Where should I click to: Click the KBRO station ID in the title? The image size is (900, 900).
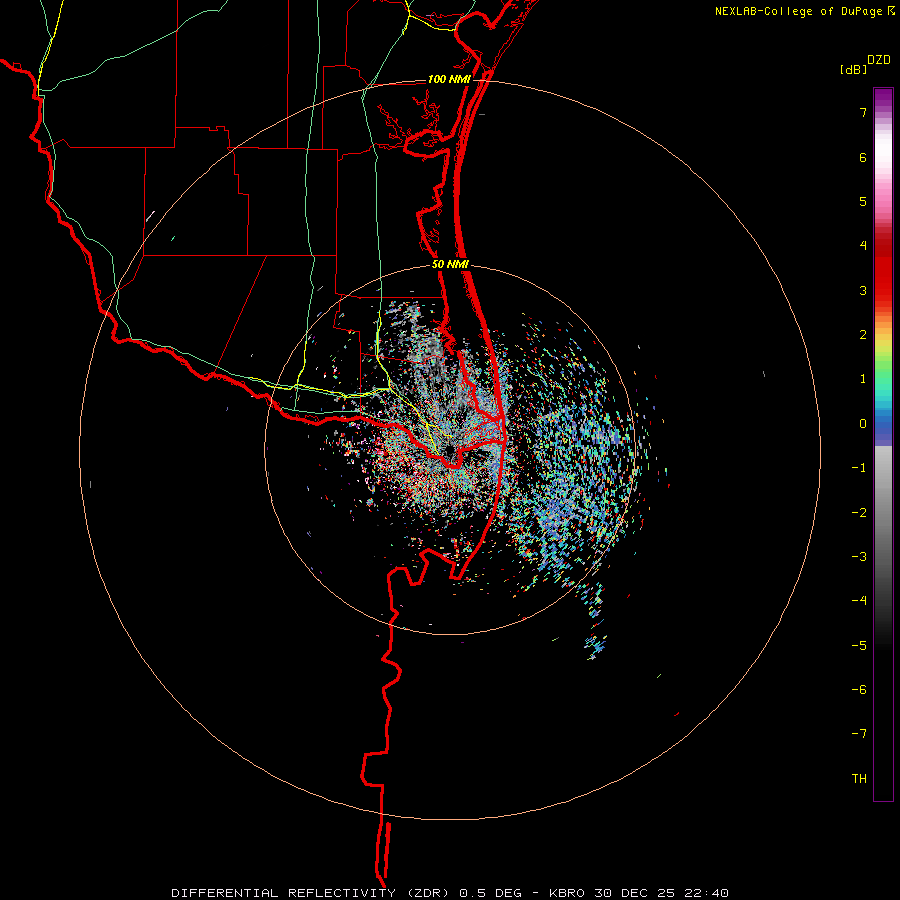coord(567,893)
